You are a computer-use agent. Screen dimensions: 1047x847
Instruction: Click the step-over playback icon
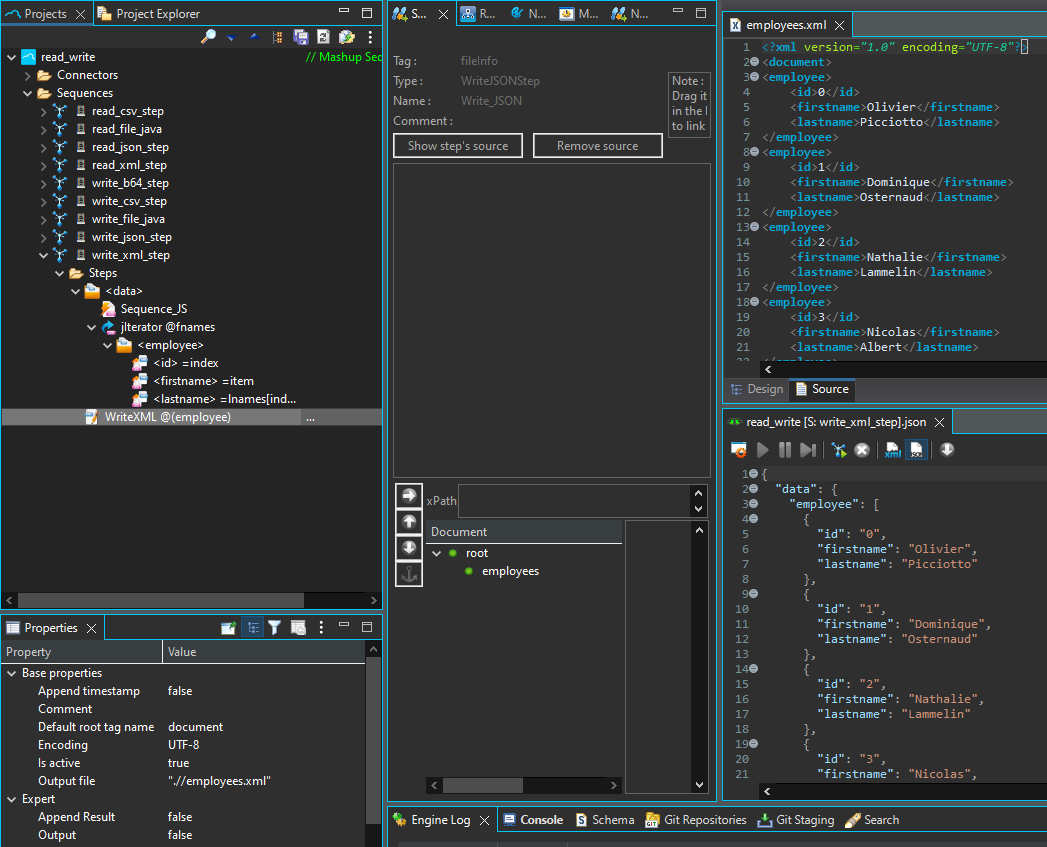pyautogui.click(x=807, y=450)
